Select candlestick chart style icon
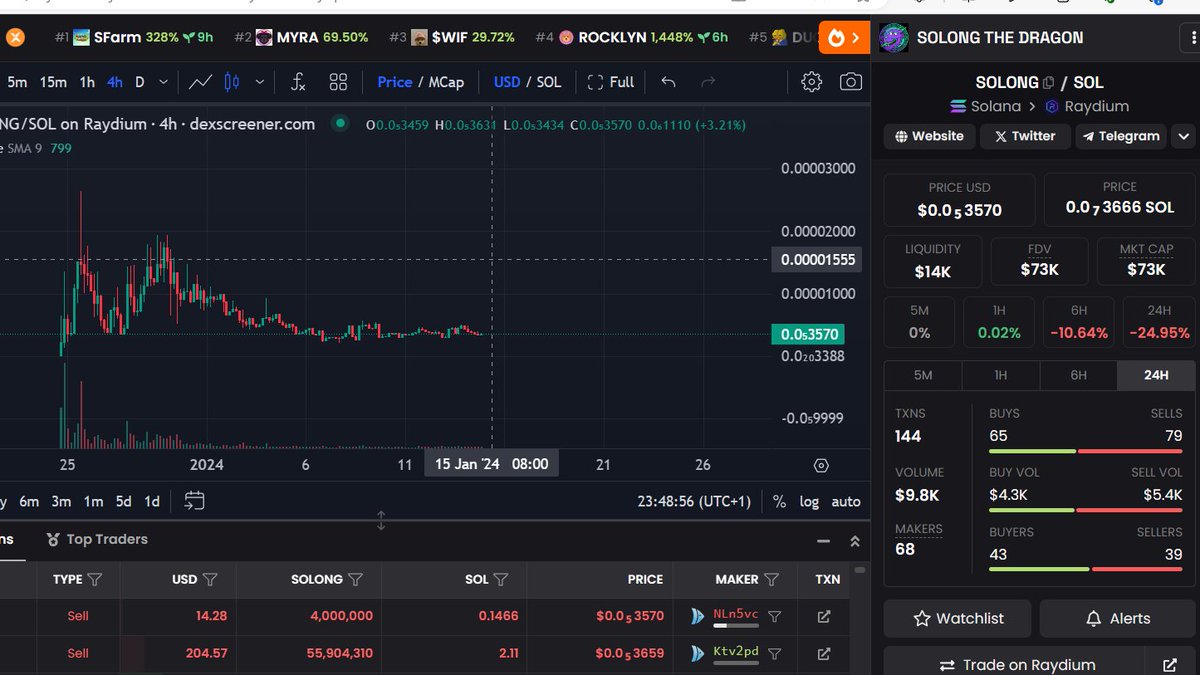The image size is (1200, 675). 231,82
